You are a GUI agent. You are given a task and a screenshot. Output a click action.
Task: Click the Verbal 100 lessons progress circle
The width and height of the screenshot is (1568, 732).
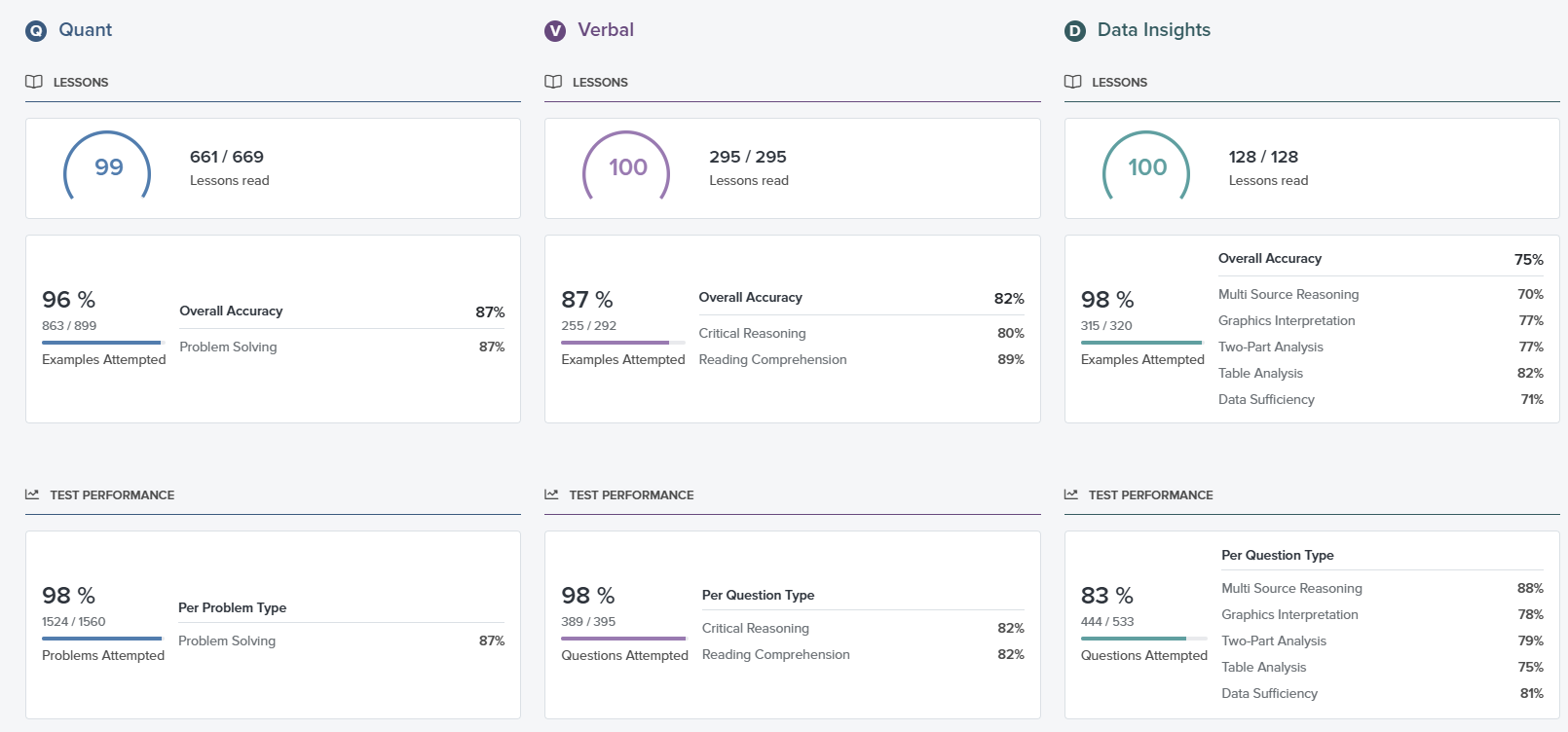(627, 168)
